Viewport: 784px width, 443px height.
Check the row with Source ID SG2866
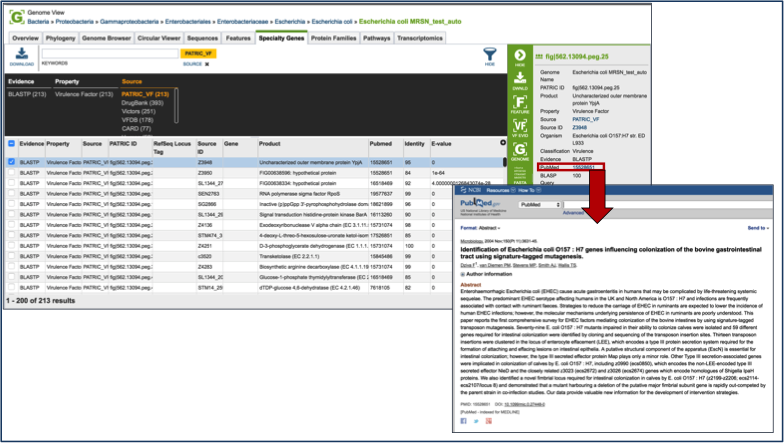point(12,204)
